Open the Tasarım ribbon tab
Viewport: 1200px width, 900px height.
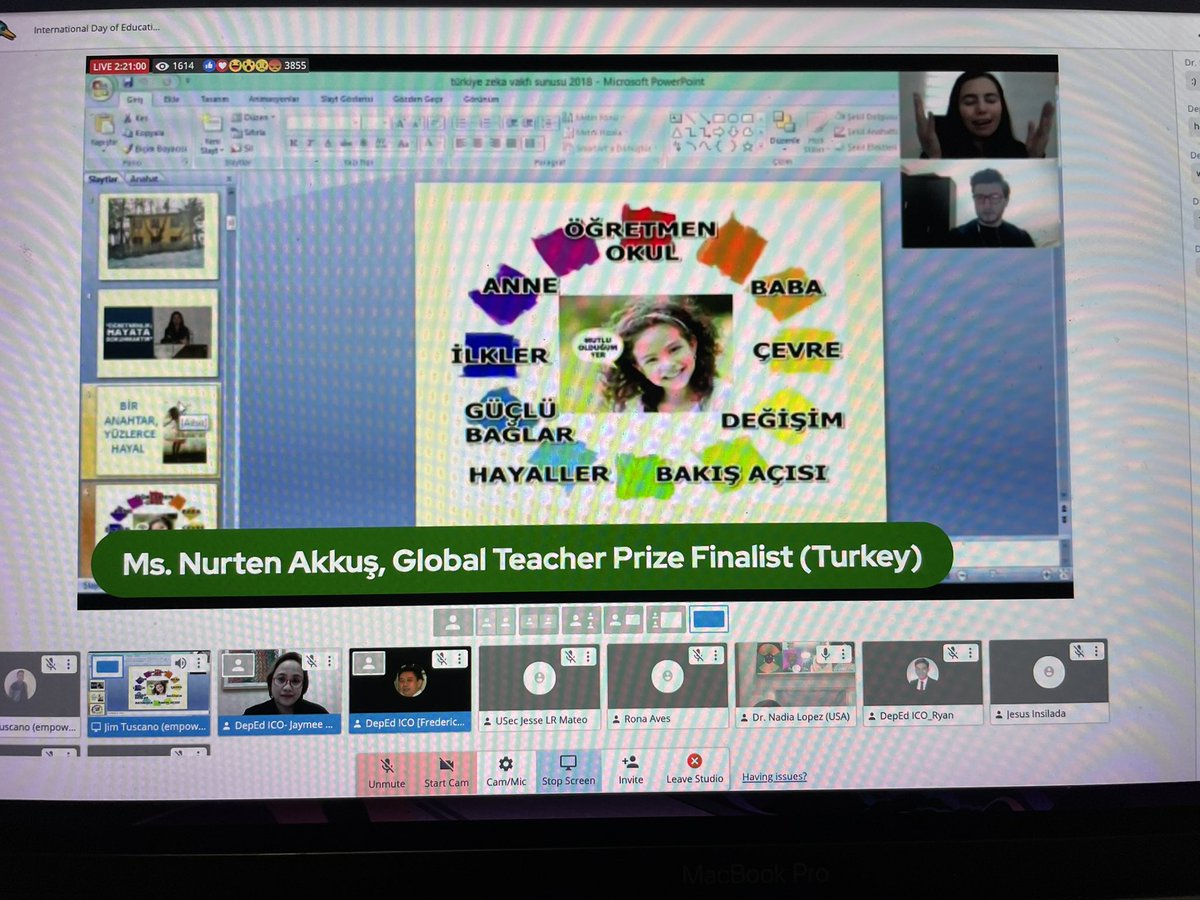(x=215, y=99)
